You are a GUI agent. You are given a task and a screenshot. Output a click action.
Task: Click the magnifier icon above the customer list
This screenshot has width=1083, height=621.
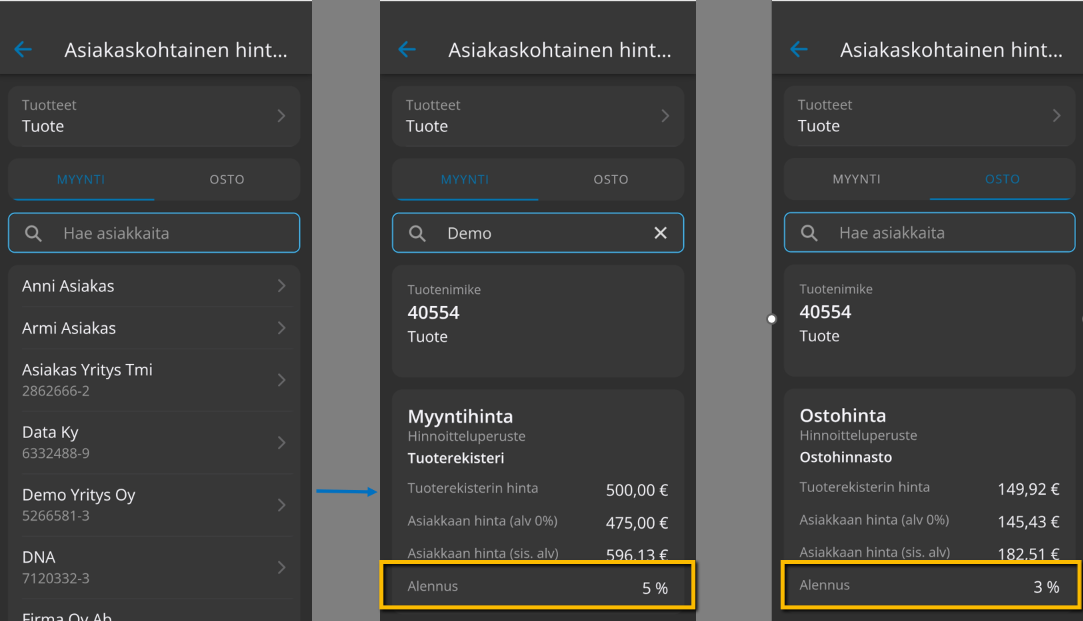(x=33, y=233)
